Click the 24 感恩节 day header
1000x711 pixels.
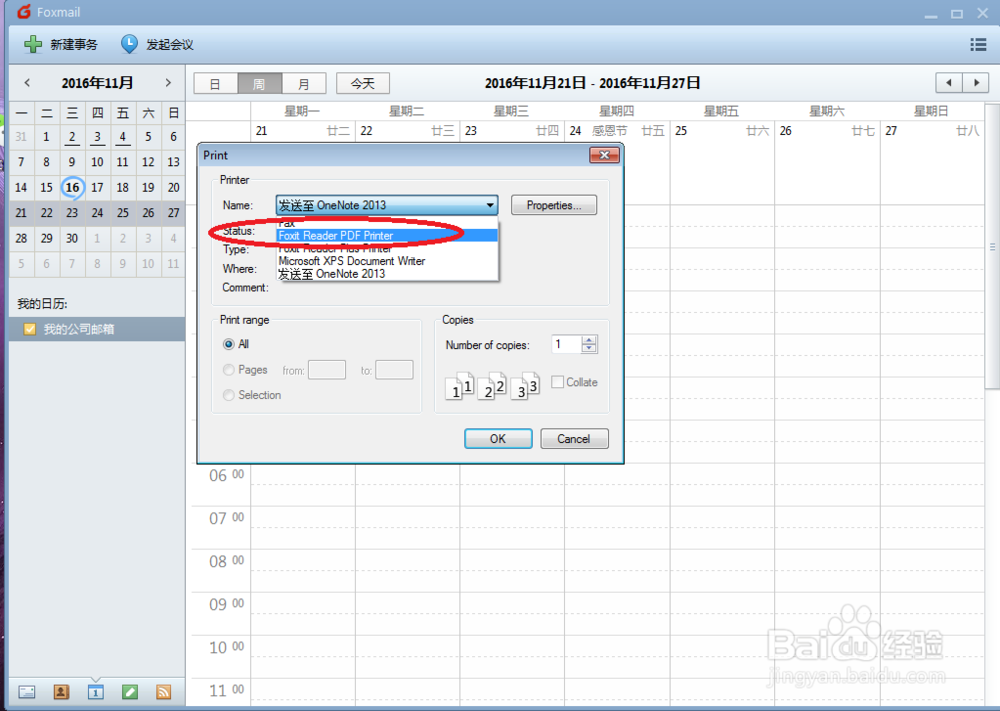617,131
